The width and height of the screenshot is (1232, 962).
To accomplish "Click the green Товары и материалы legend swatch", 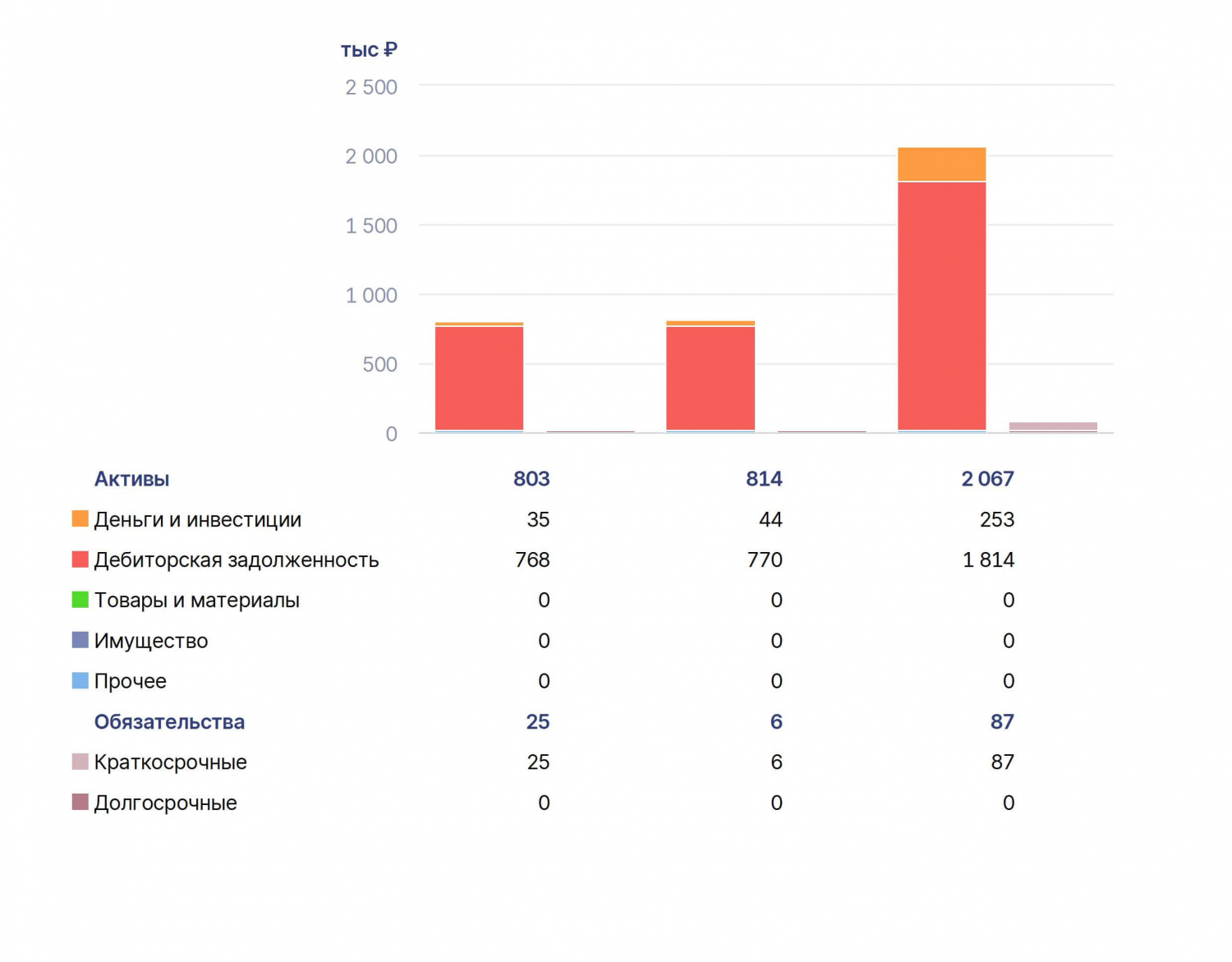I will point(80,600).
